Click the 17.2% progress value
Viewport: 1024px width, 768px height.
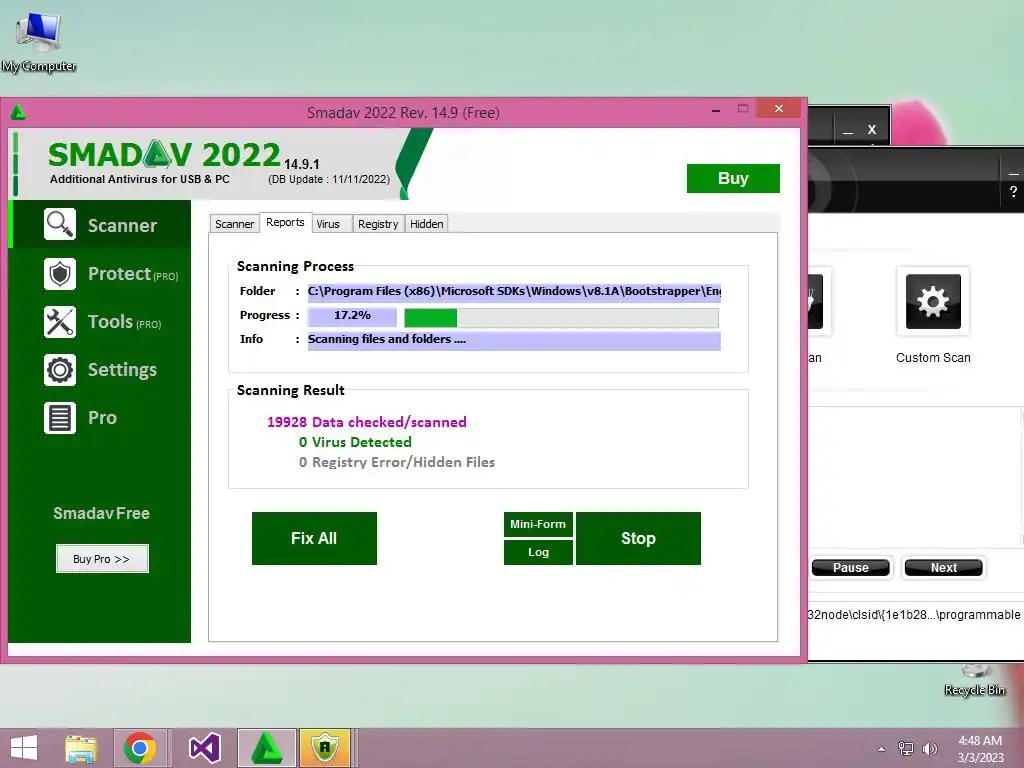(352, 316)
